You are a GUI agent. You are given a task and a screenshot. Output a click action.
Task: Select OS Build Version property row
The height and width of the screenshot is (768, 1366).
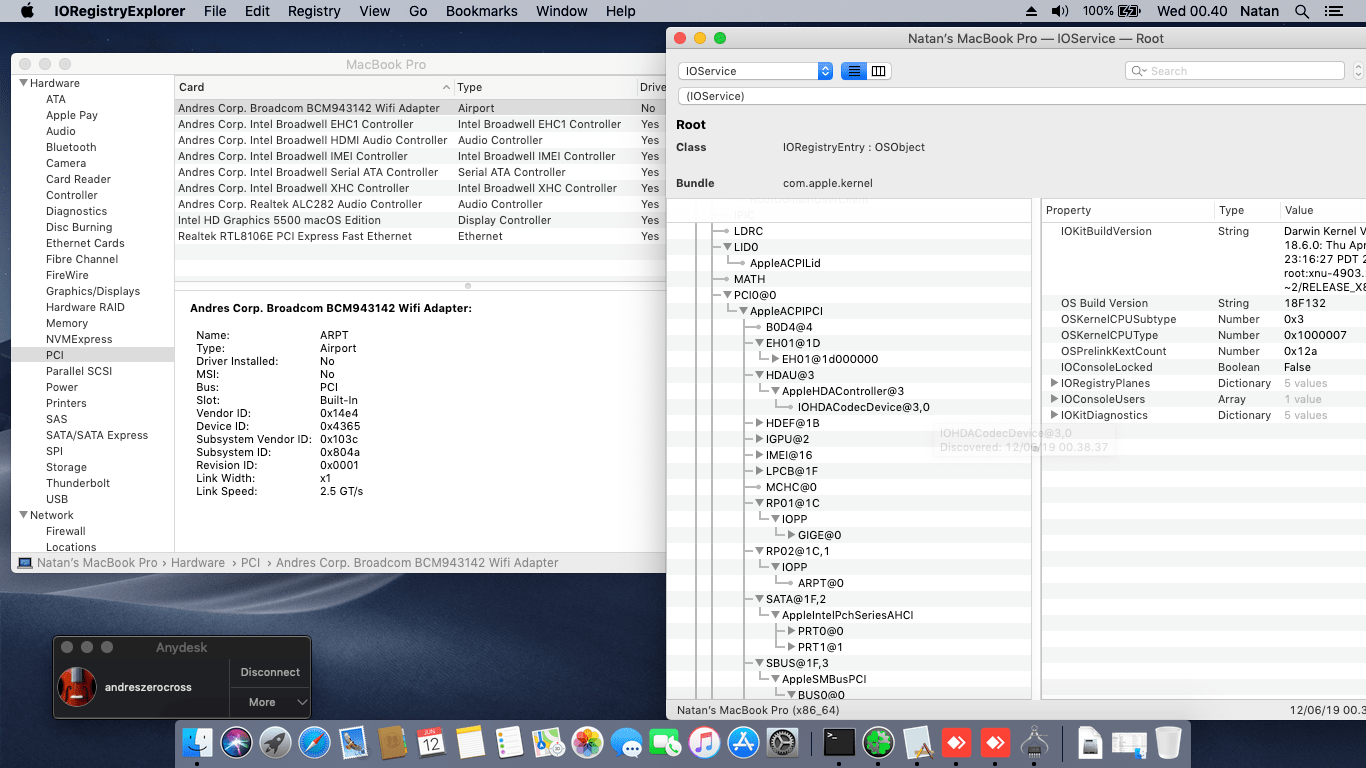pyautogui.click(x=1203, y=303)
